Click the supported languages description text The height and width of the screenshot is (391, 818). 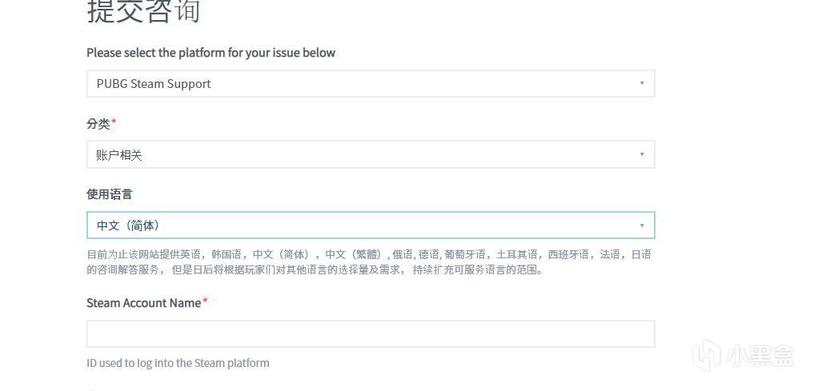[369, 262]
